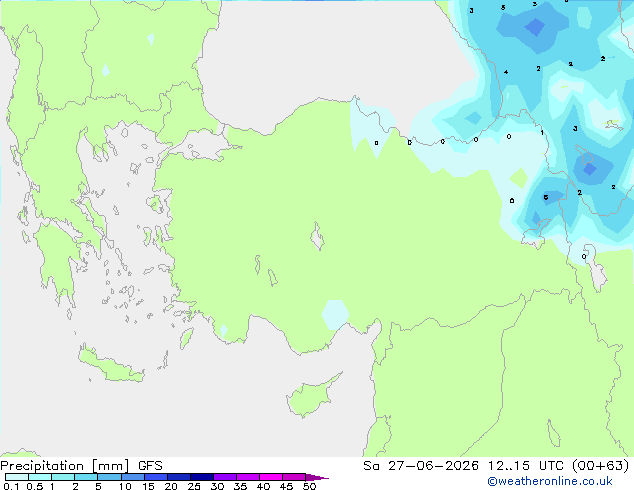Click the '0.1' legend scale label
The width and height of the screenshot is (634, 490).
[11, 486]
